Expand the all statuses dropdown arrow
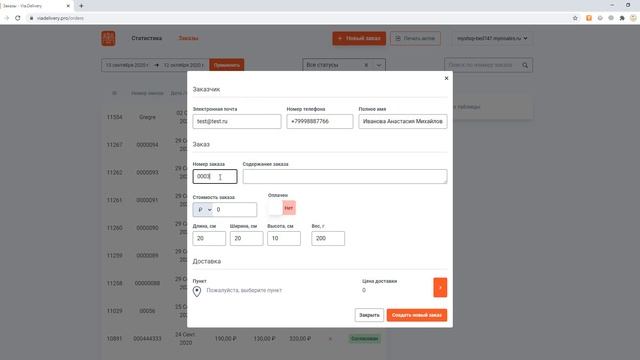 point(379,65)
